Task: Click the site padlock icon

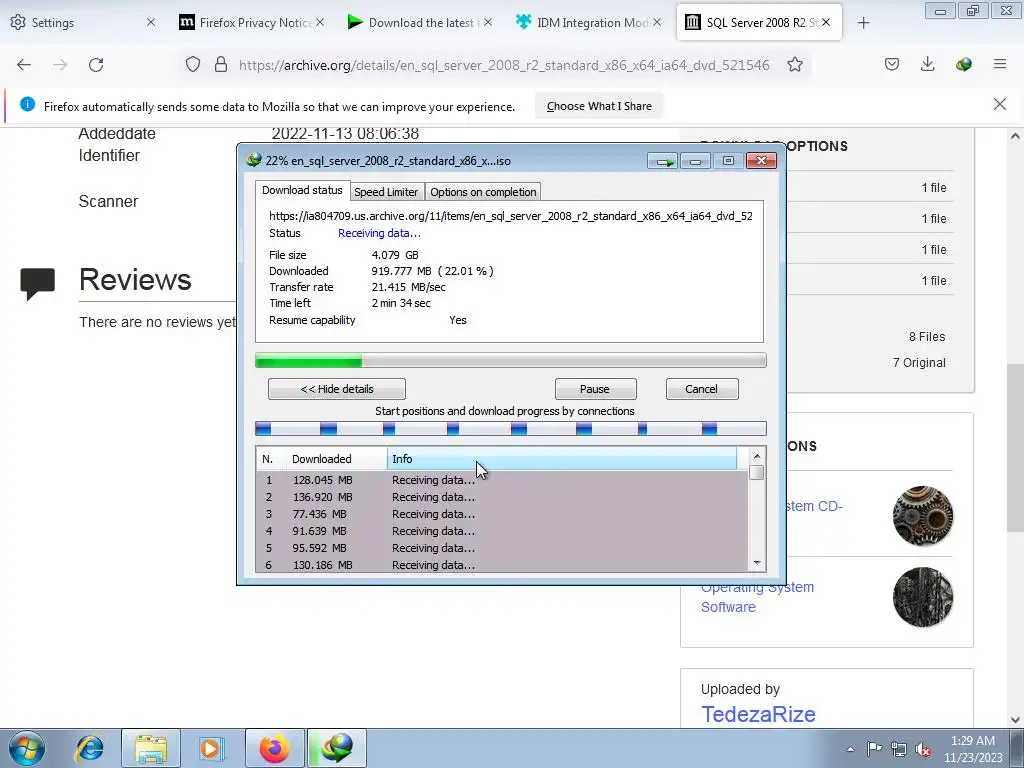Action: tap(221, 65)
